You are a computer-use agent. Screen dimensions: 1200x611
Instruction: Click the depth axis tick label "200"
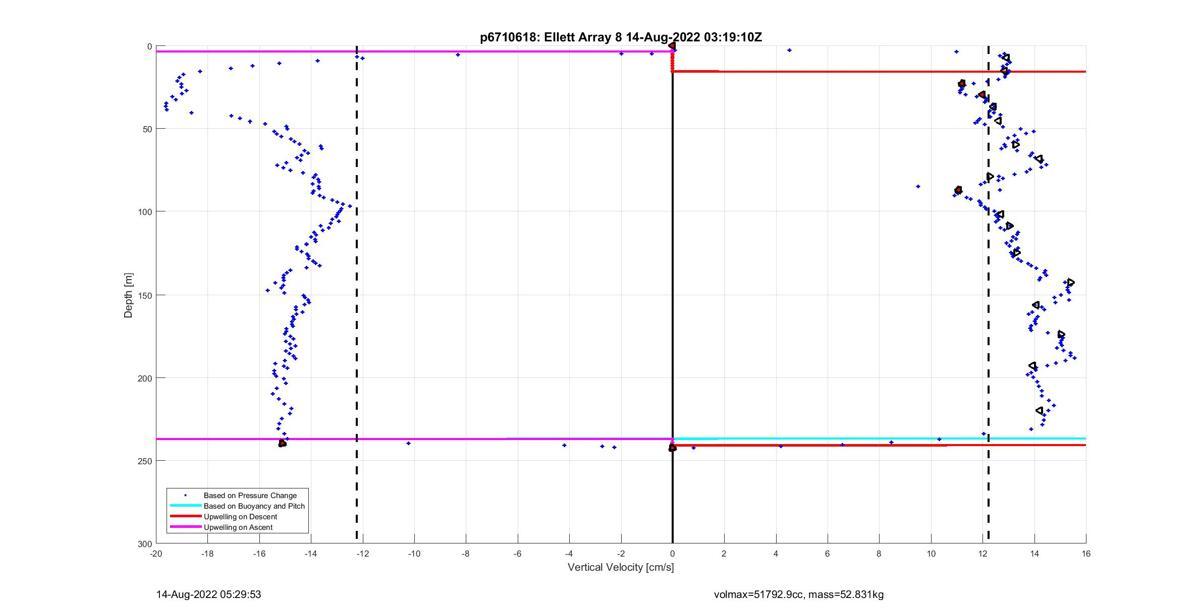(144, 378)
